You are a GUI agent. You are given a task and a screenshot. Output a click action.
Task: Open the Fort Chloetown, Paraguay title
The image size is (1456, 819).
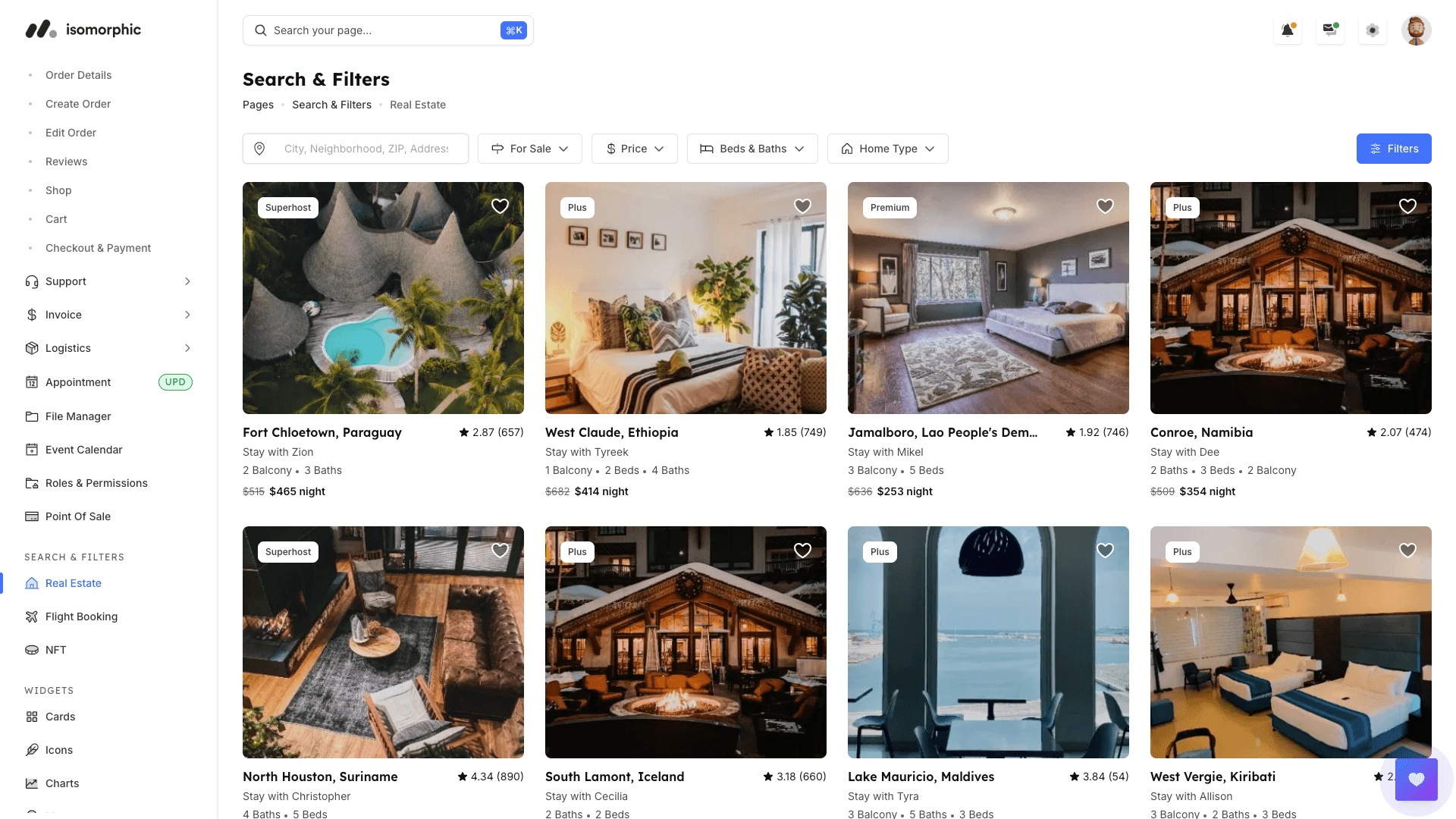(322, 432)
